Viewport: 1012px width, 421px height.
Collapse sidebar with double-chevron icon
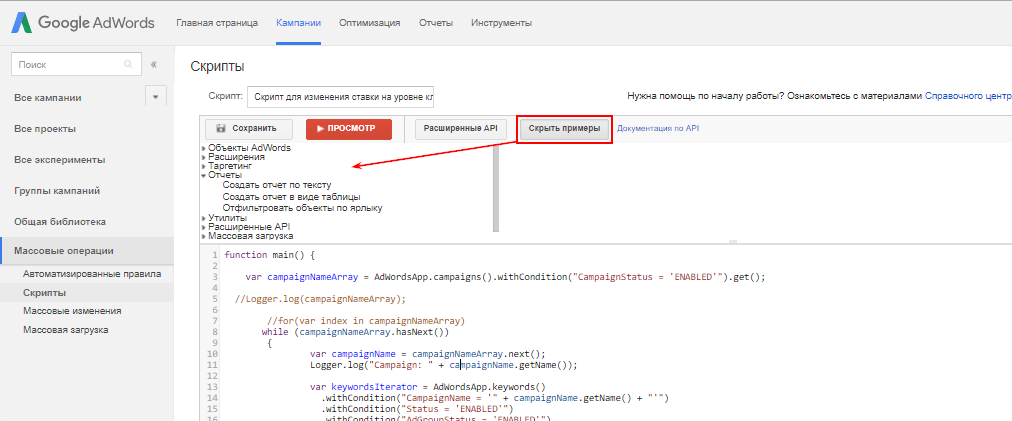coord(154,65)
